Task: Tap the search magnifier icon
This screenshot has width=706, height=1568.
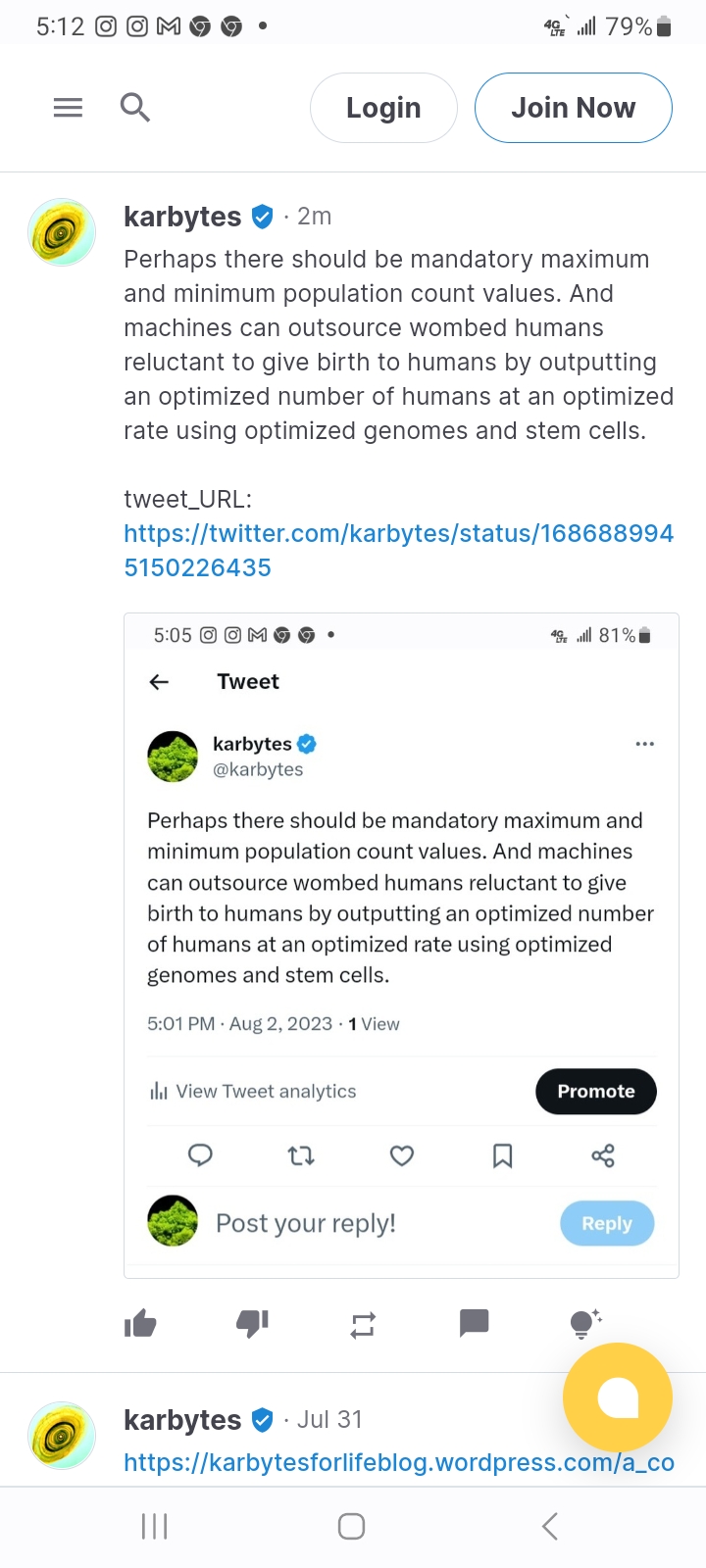Action: (135, 108)
